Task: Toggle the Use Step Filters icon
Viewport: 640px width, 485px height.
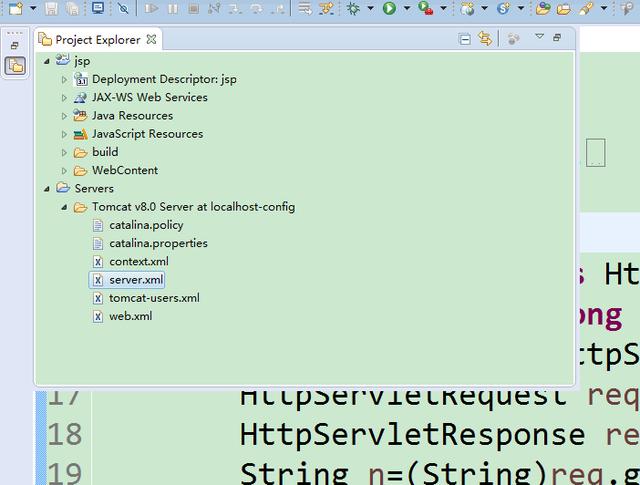Action: pyautogui.click(x=326, y=8)
